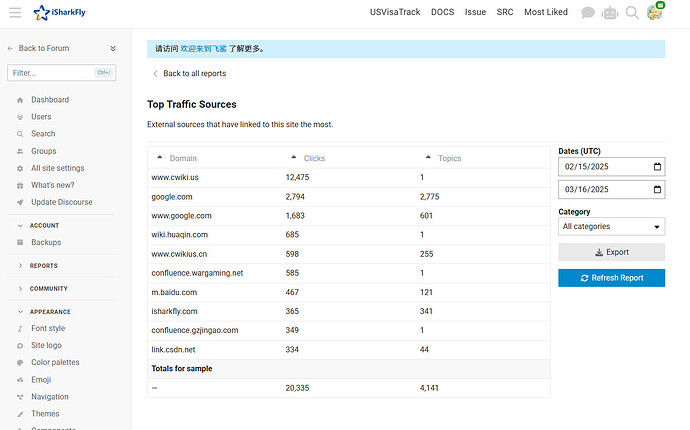Click the back arrow beside Back to Forum
690x430 pixels.
tap(10, 48)
